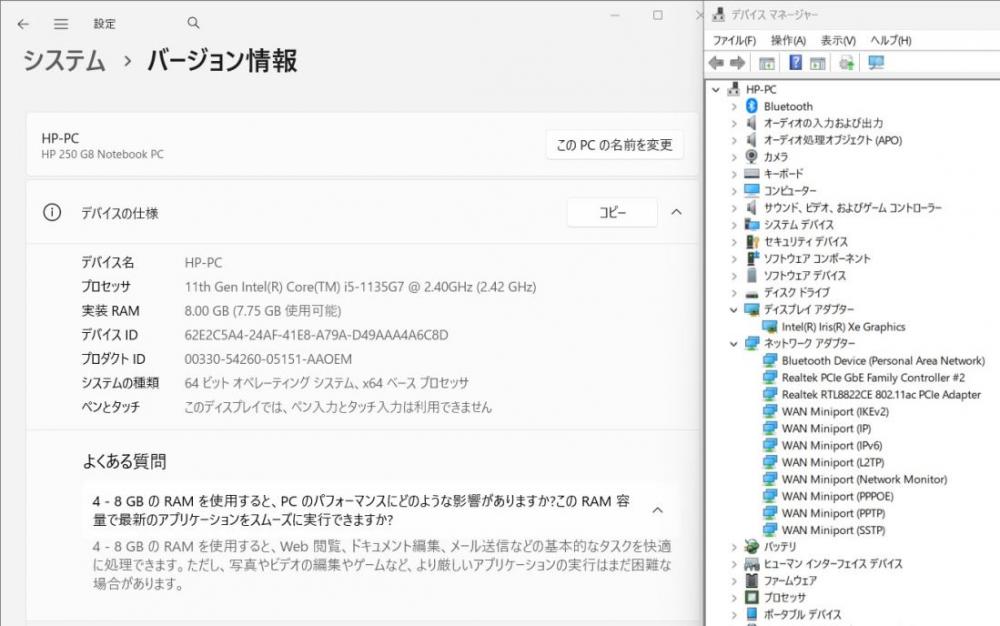Click the Intel Iris Xe Graphics adapter icon
The width and height of the screenshot is (1000, 626).
770,326
